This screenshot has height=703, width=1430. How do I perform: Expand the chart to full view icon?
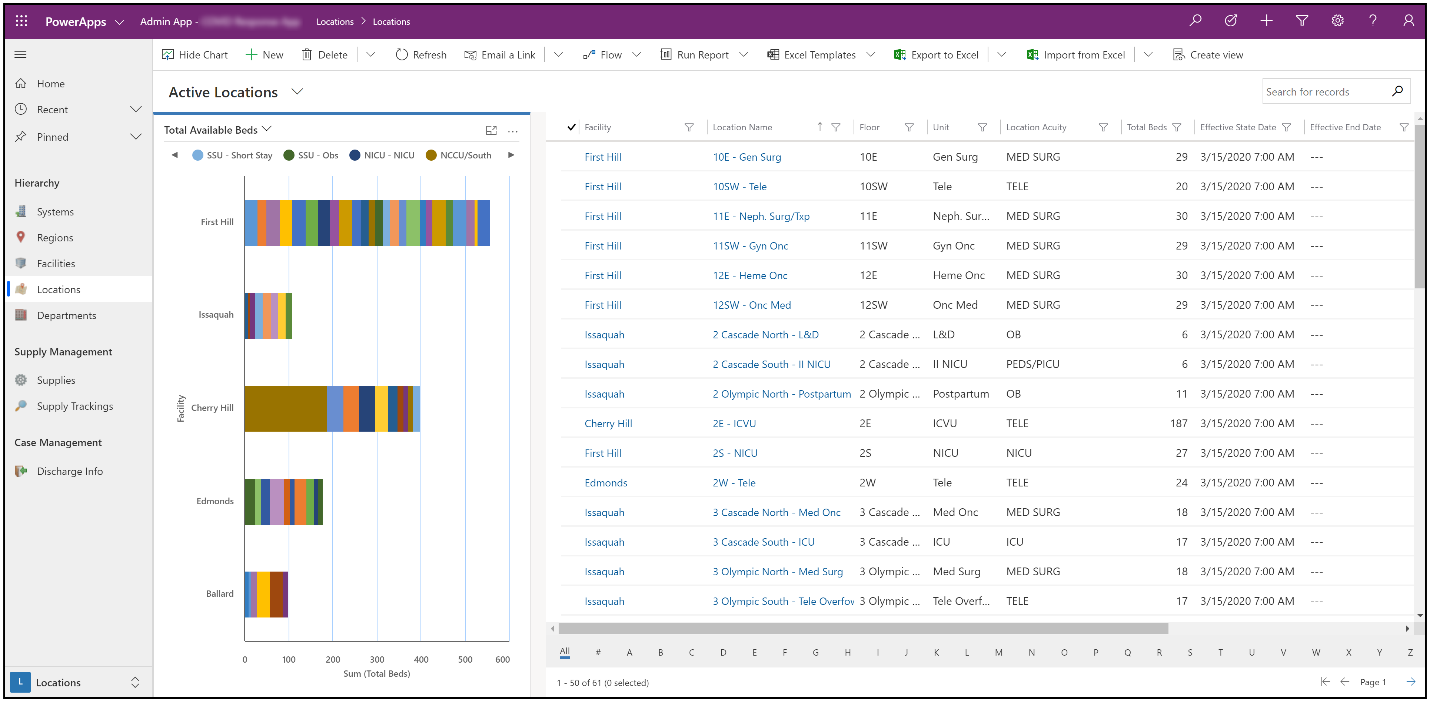[x=491, y=130]
